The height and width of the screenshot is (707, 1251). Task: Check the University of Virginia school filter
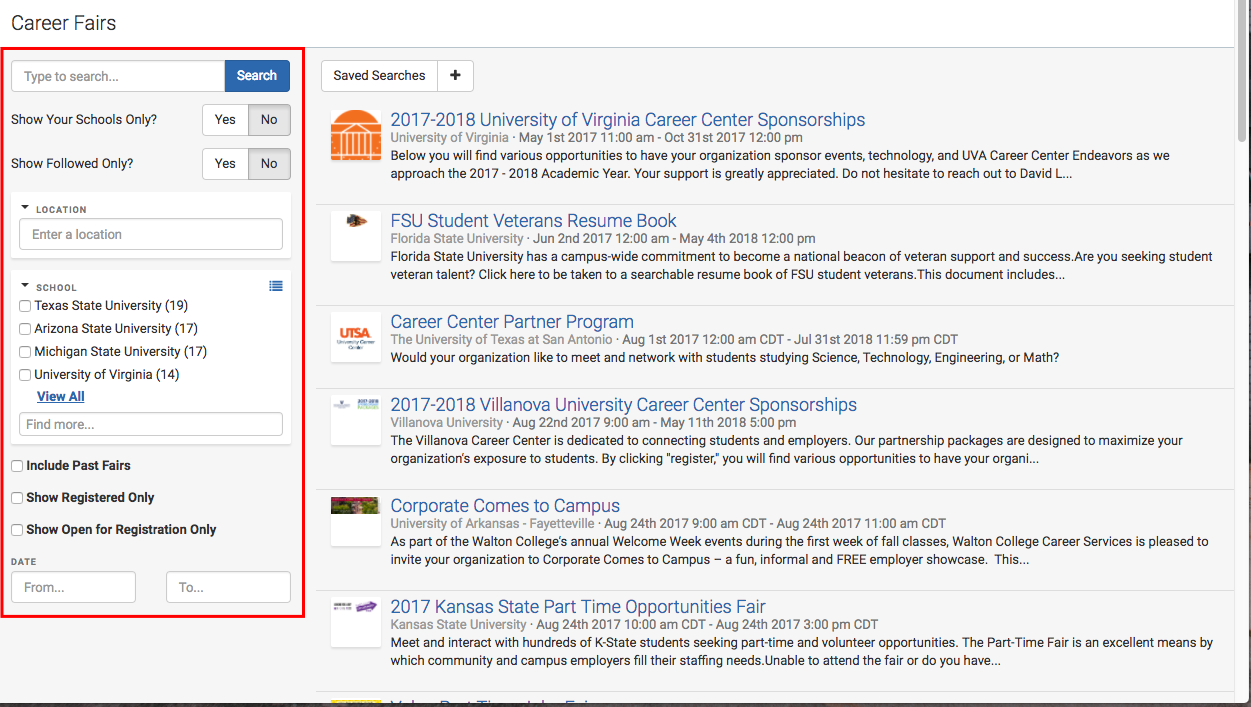point(25,375)
